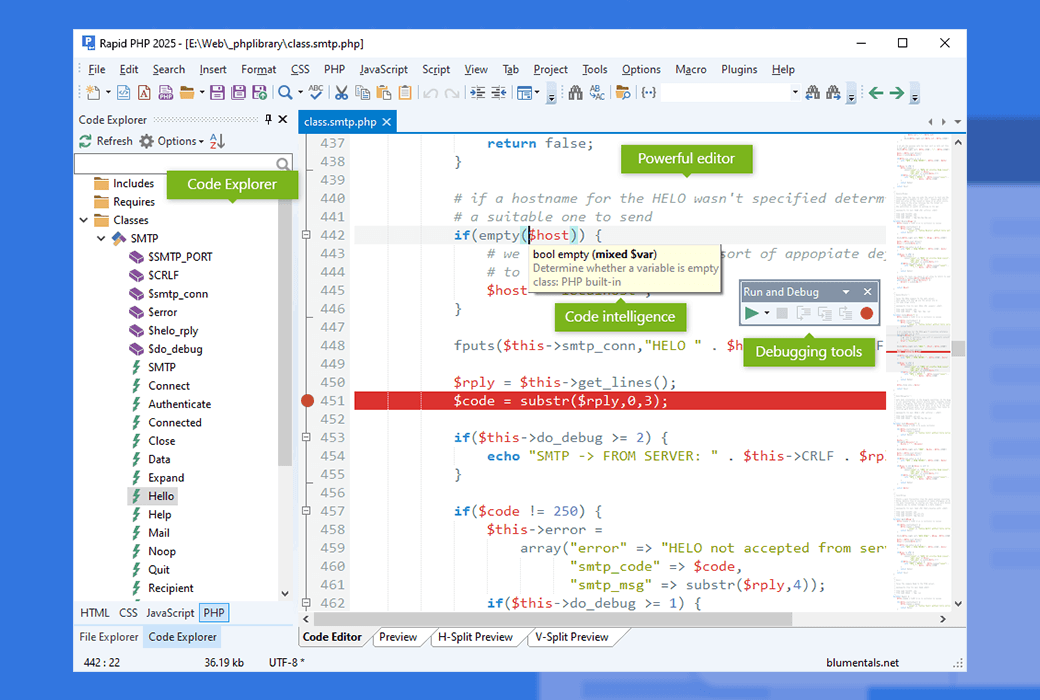Screen dimensions: 1040x700
Task: Create new PHP file icon
Action: [165, 93]
